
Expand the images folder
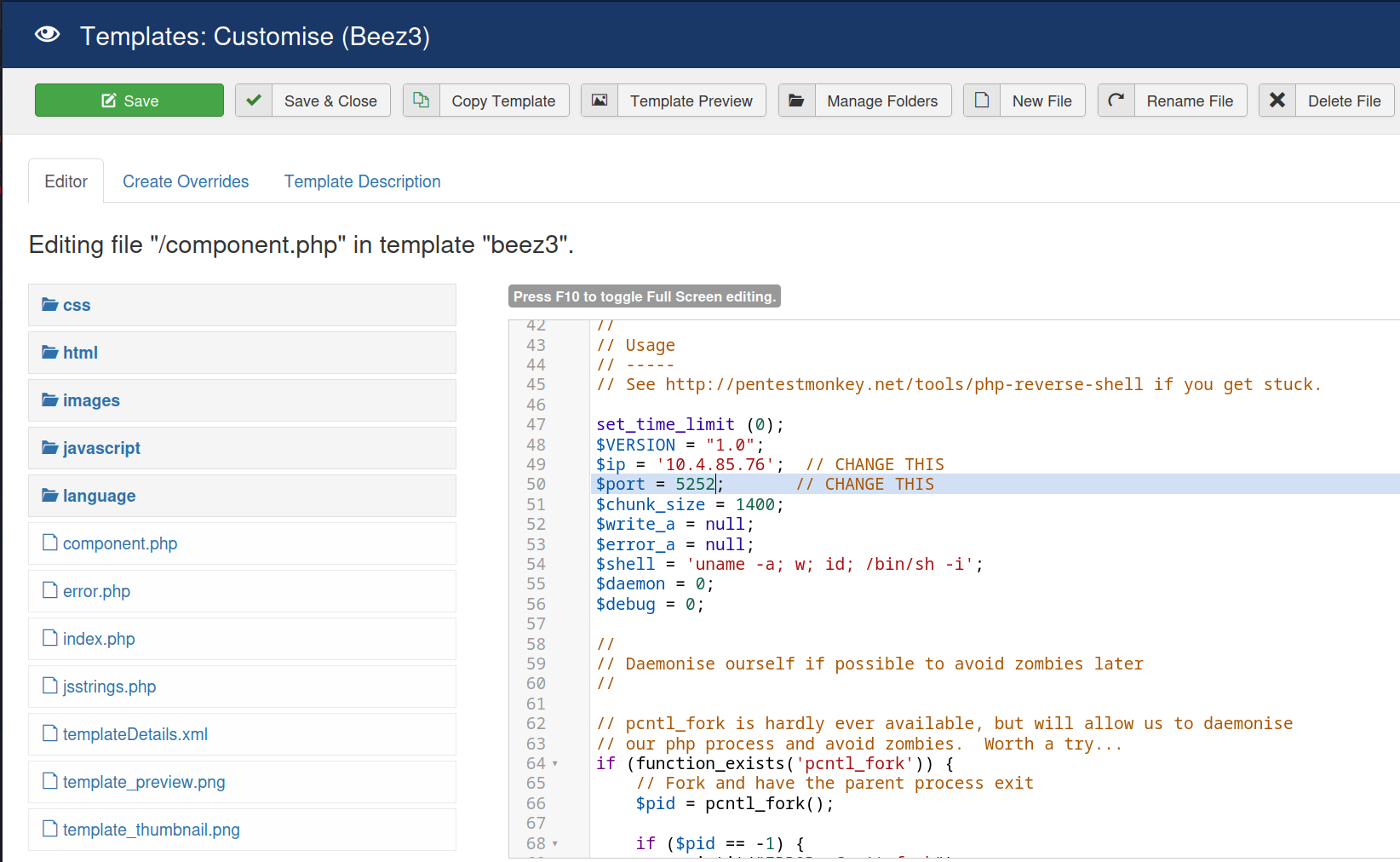(x=242, y=400)
